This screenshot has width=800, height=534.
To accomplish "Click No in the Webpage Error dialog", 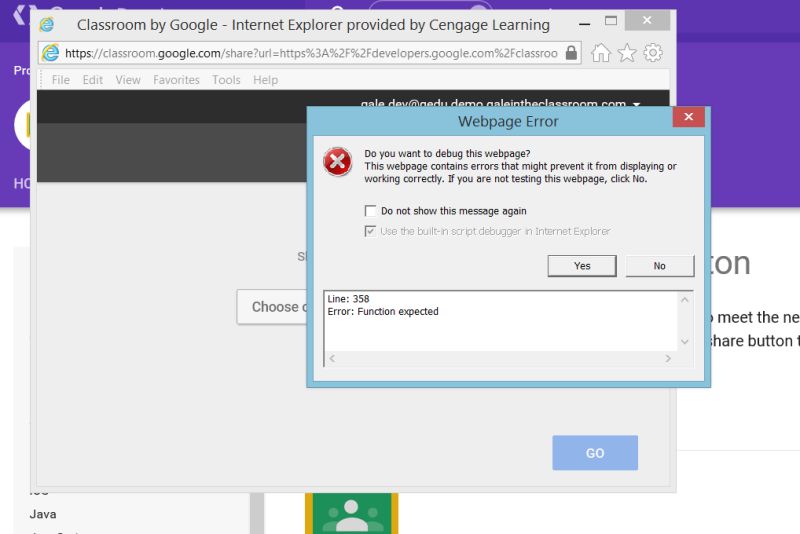I will click(x=660, y=266).
